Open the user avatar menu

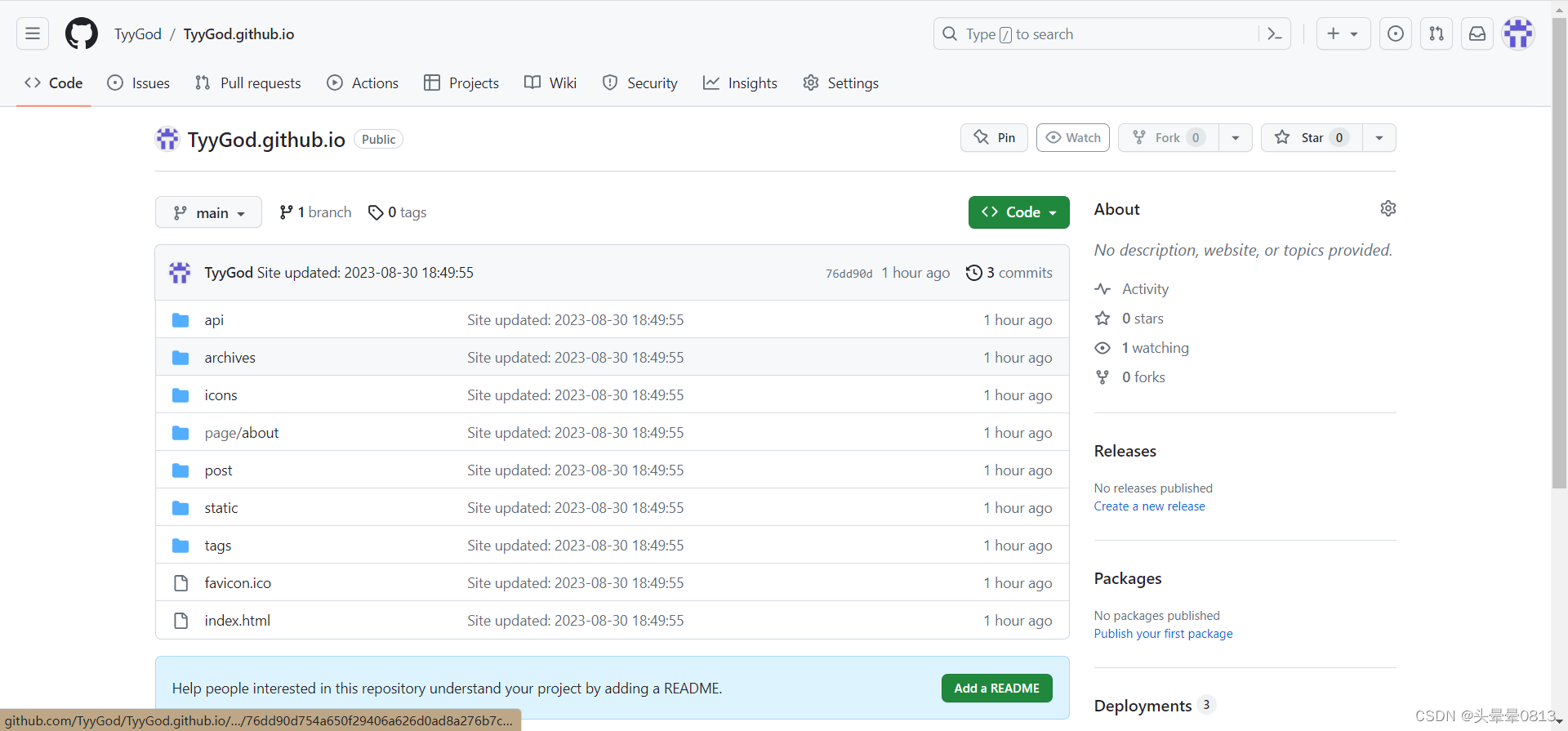click(1518, 33)
